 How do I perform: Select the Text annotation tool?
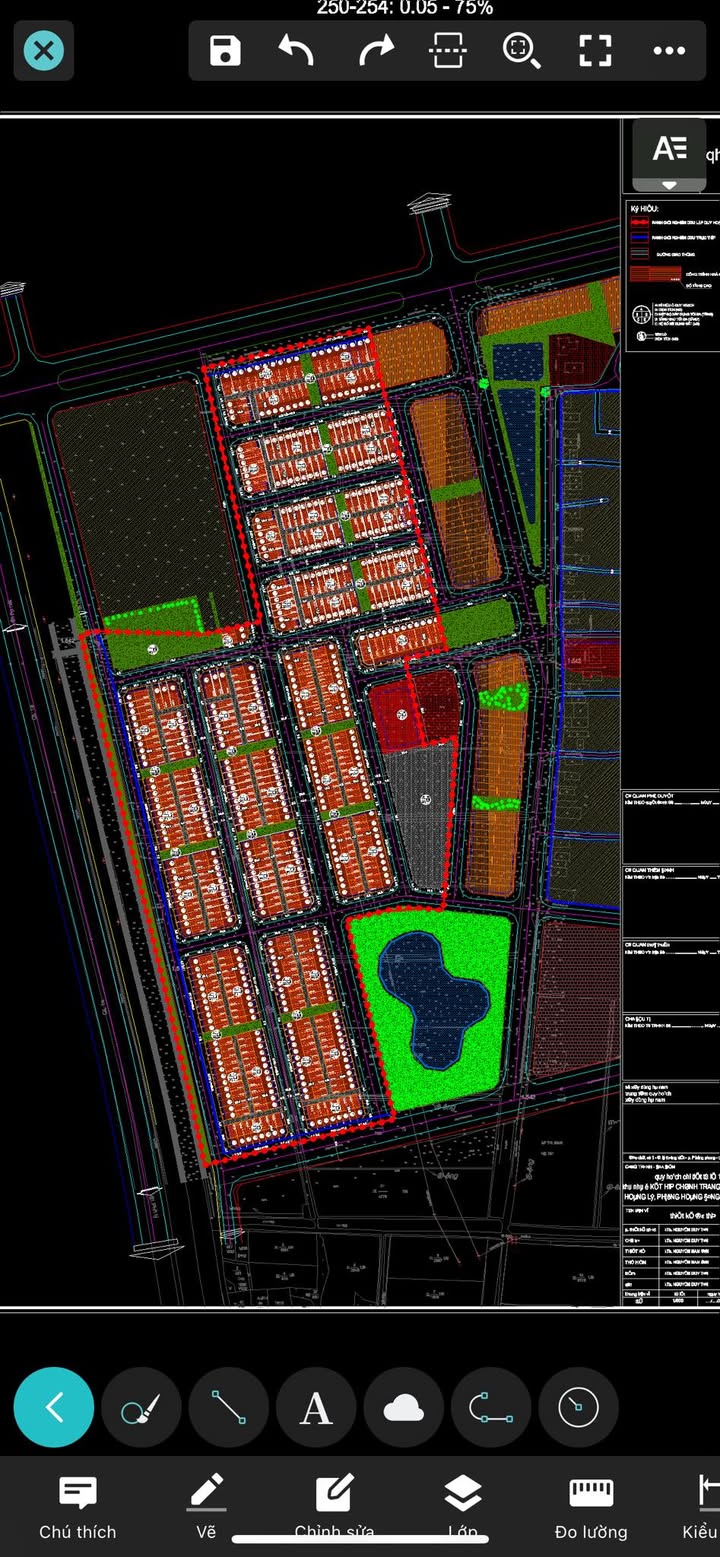coord(316,1408)
